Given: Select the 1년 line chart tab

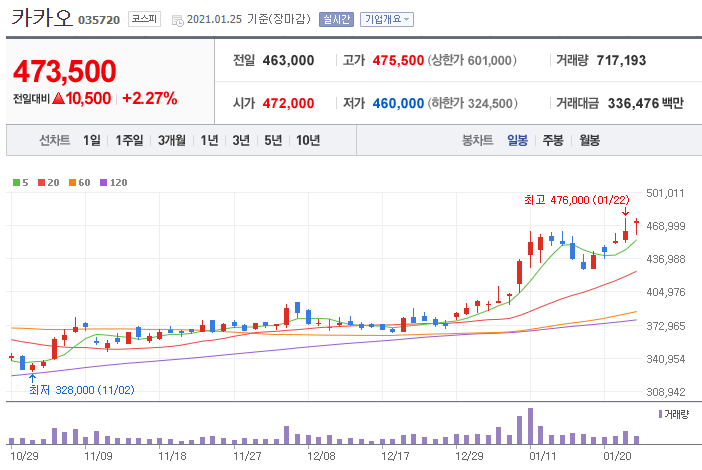Looking at the screenshot, I should point(209,141).
